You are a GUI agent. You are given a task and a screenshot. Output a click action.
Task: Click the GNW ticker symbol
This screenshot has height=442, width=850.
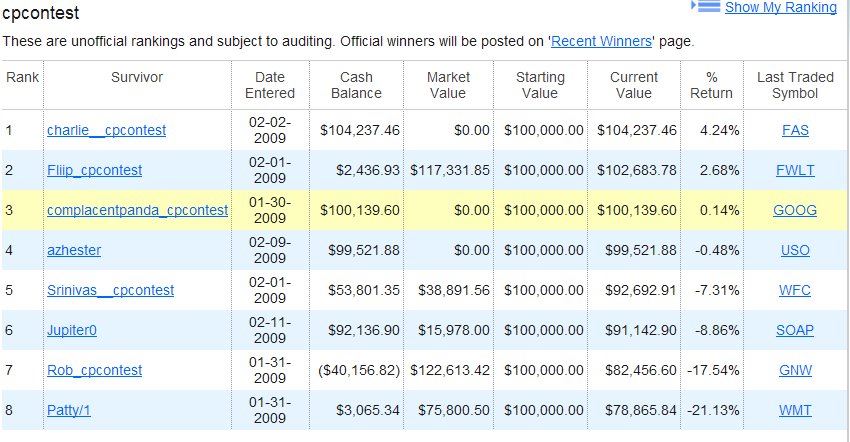coord(795,370)
